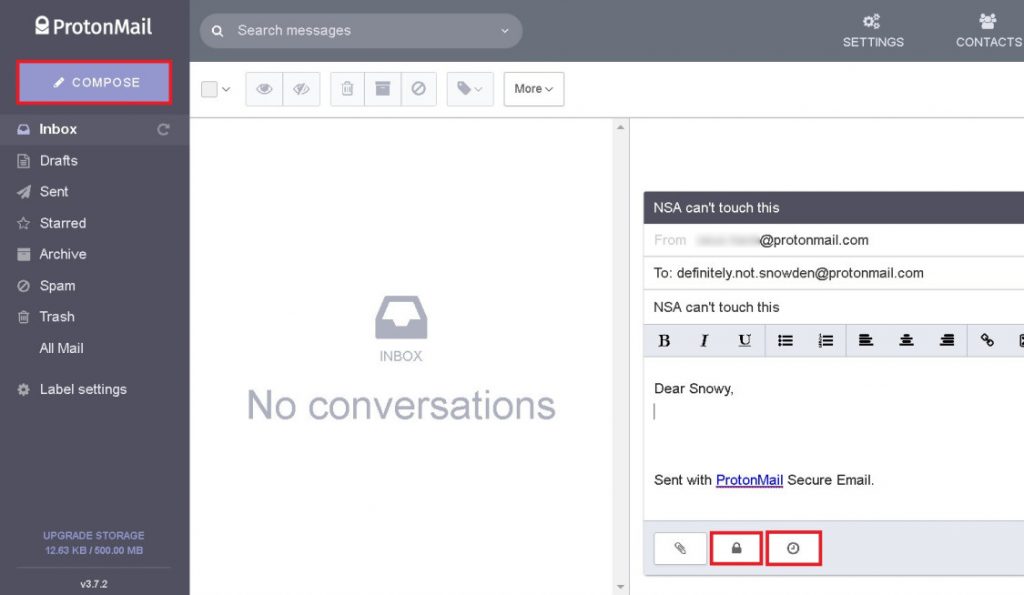Click the From address field

coord(834,240)
